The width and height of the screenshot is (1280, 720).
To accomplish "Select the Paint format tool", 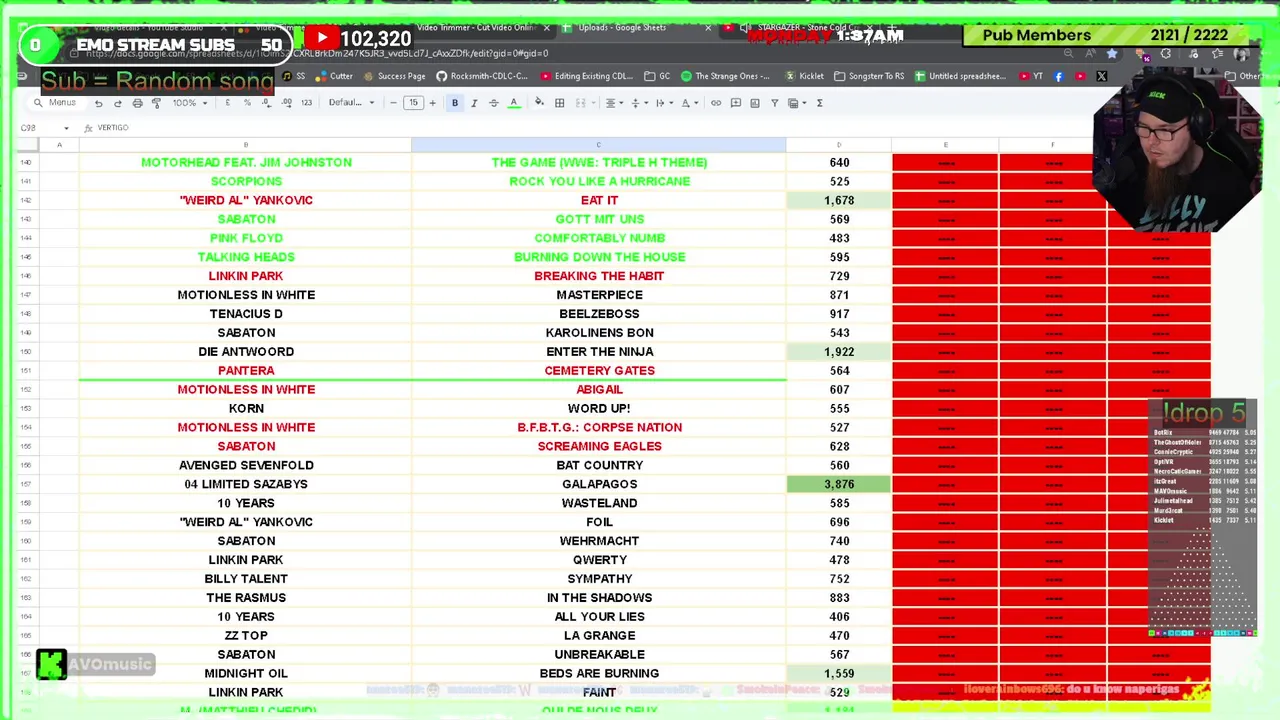I will tap(156, 103).
